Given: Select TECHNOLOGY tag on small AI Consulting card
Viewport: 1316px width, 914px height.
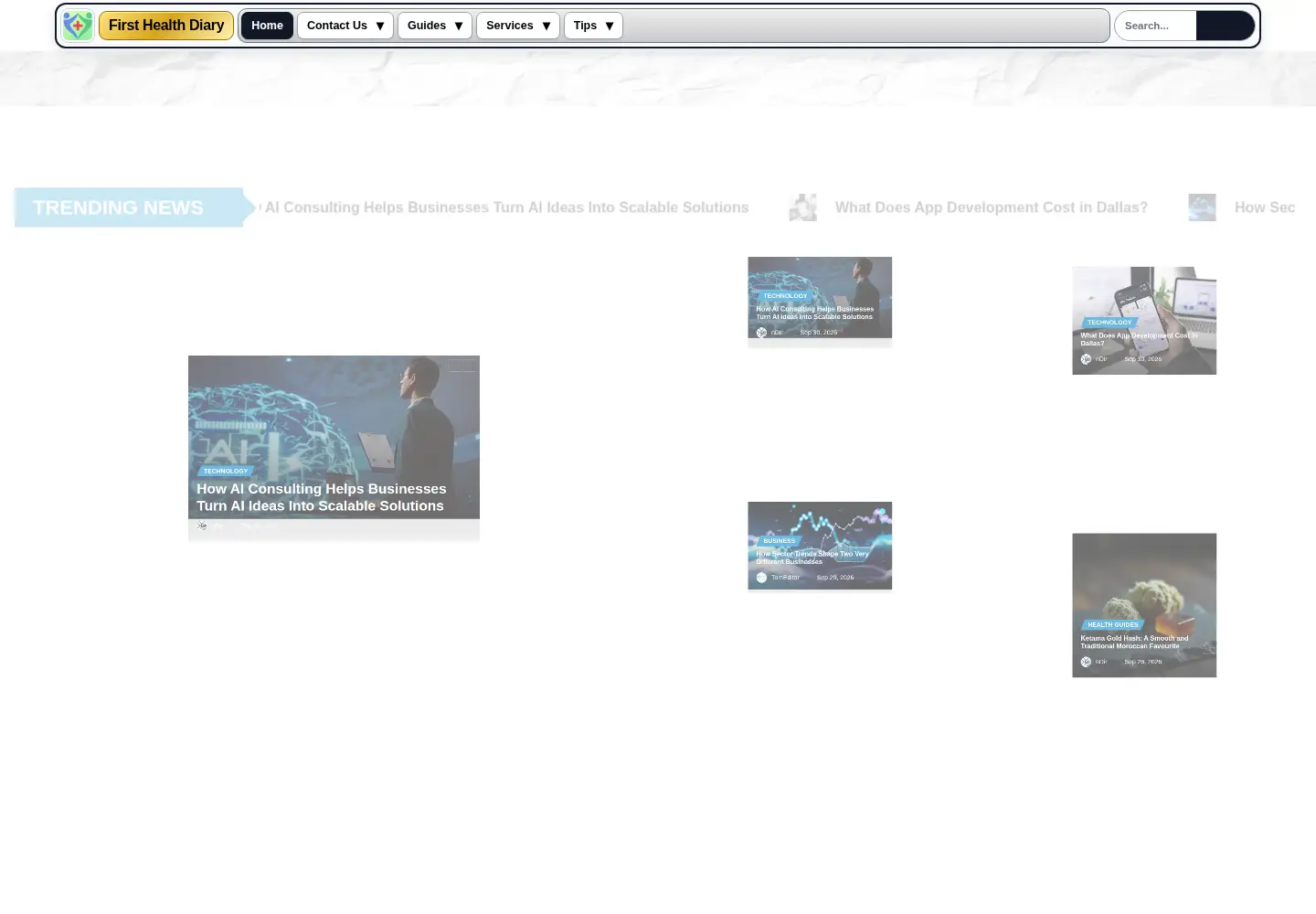Looking at the screenshot, I should [785, 295].
